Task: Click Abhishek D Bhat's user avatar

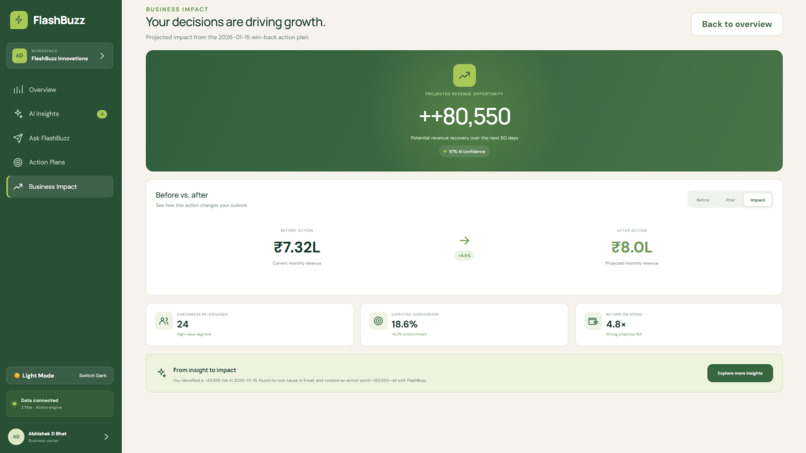Action: [x=16, y=437]
